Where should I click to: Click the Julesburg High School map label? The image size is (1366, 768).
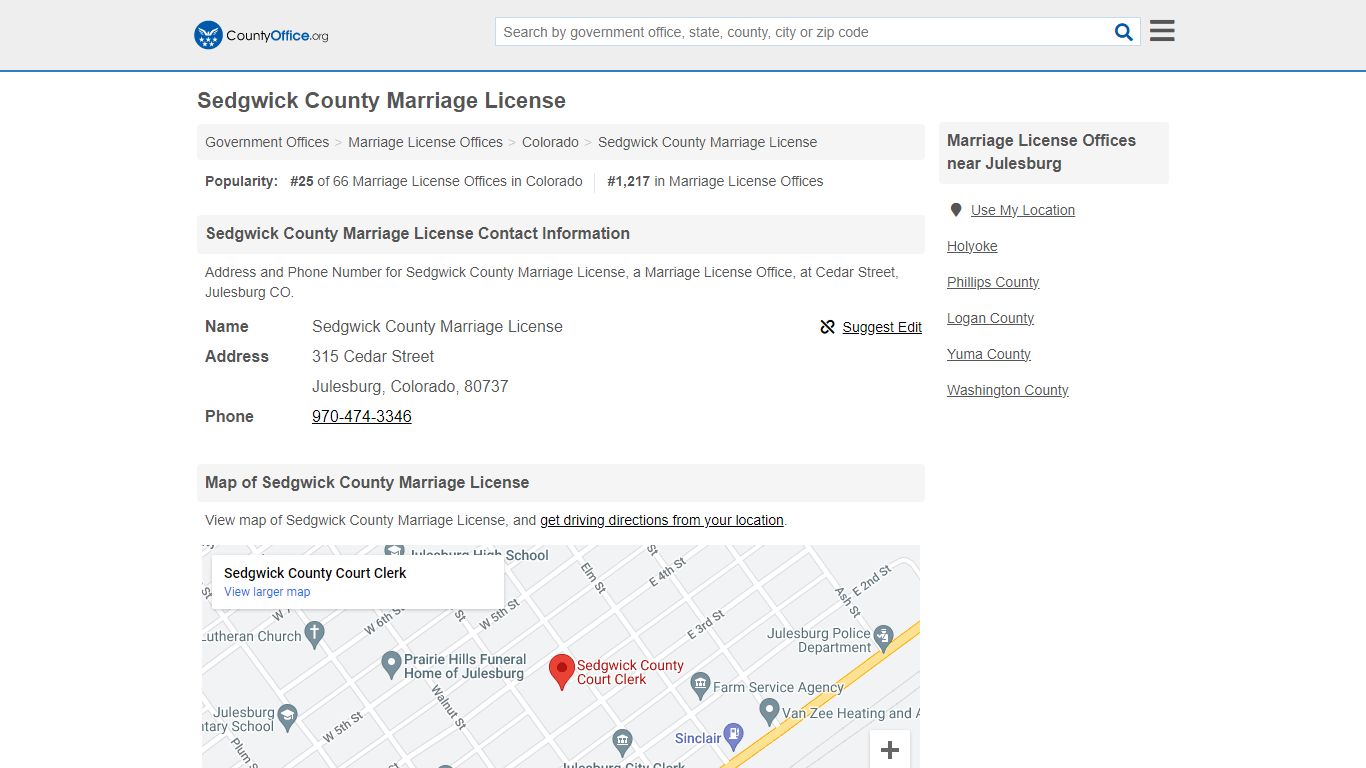[479, 554]
